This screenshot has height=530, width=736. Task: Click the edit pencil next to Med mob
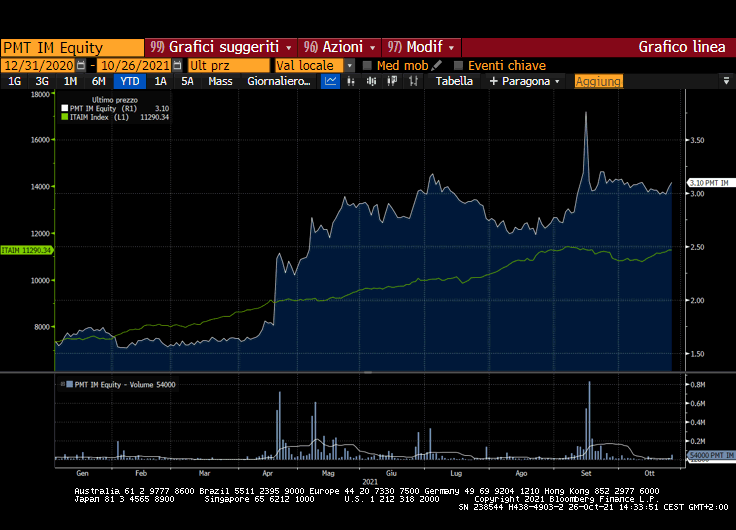tap(437, 65)
